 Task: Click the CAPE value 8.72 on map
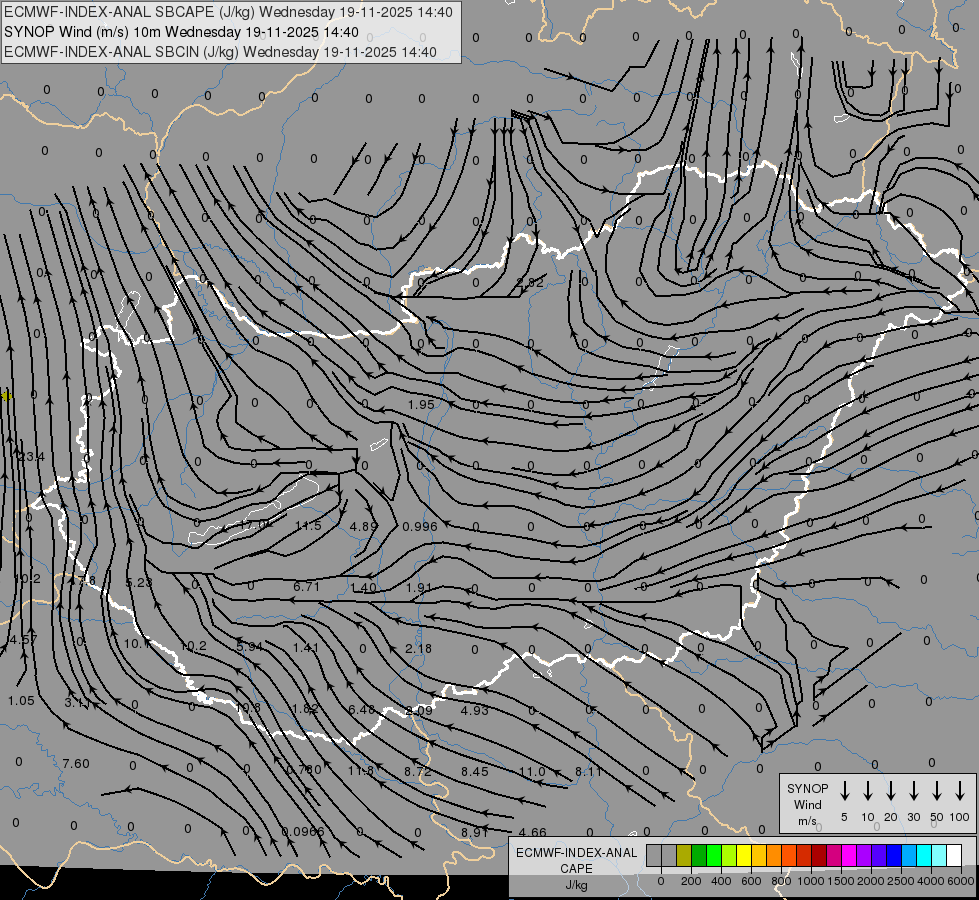(x=418, y=771)
